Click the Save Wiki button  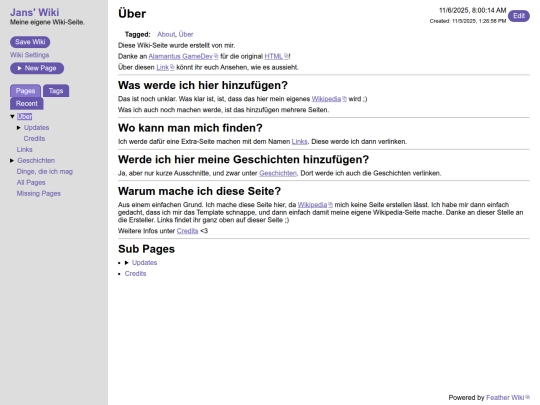point(30,42)
